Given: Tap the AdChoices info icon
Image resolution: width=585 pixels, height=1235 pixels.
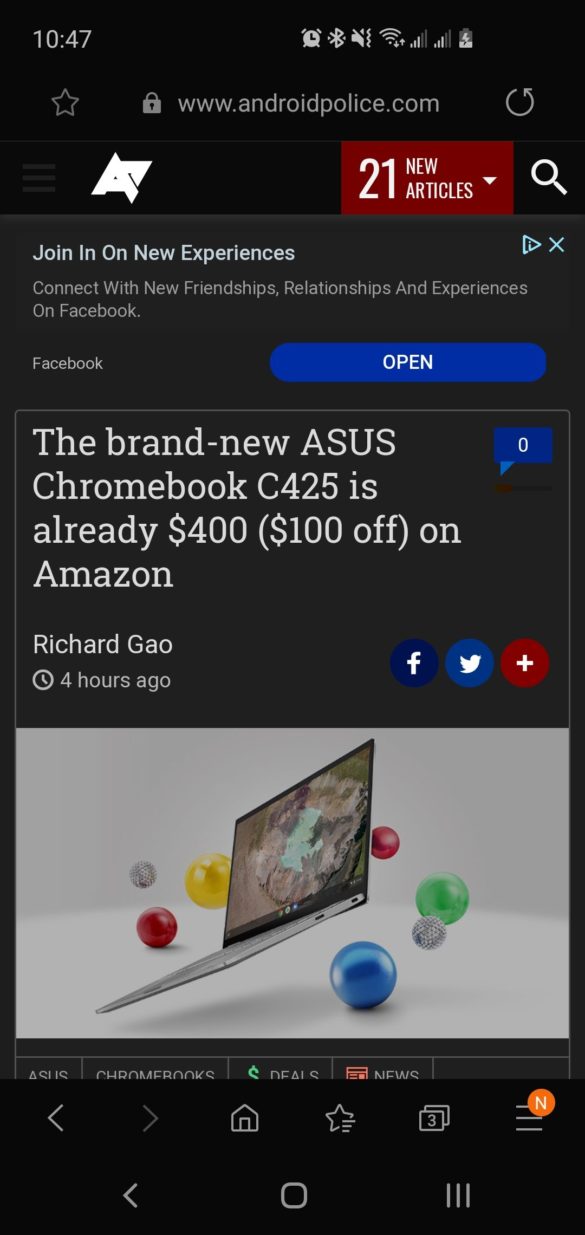Looking at the screenshot, I should tap(532, 244).
